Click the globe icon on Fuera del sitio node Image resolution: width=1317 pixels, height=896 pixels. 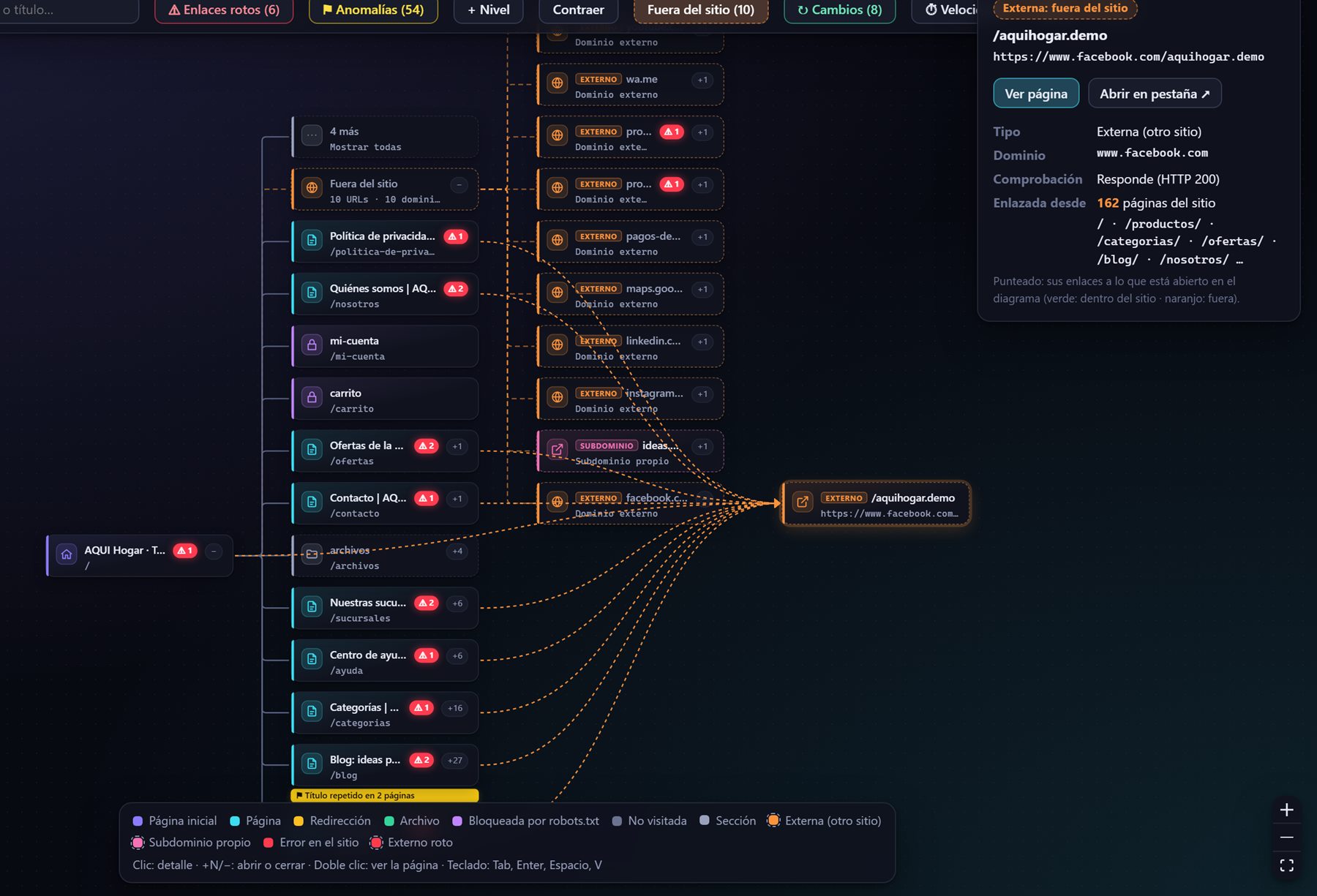312,188
